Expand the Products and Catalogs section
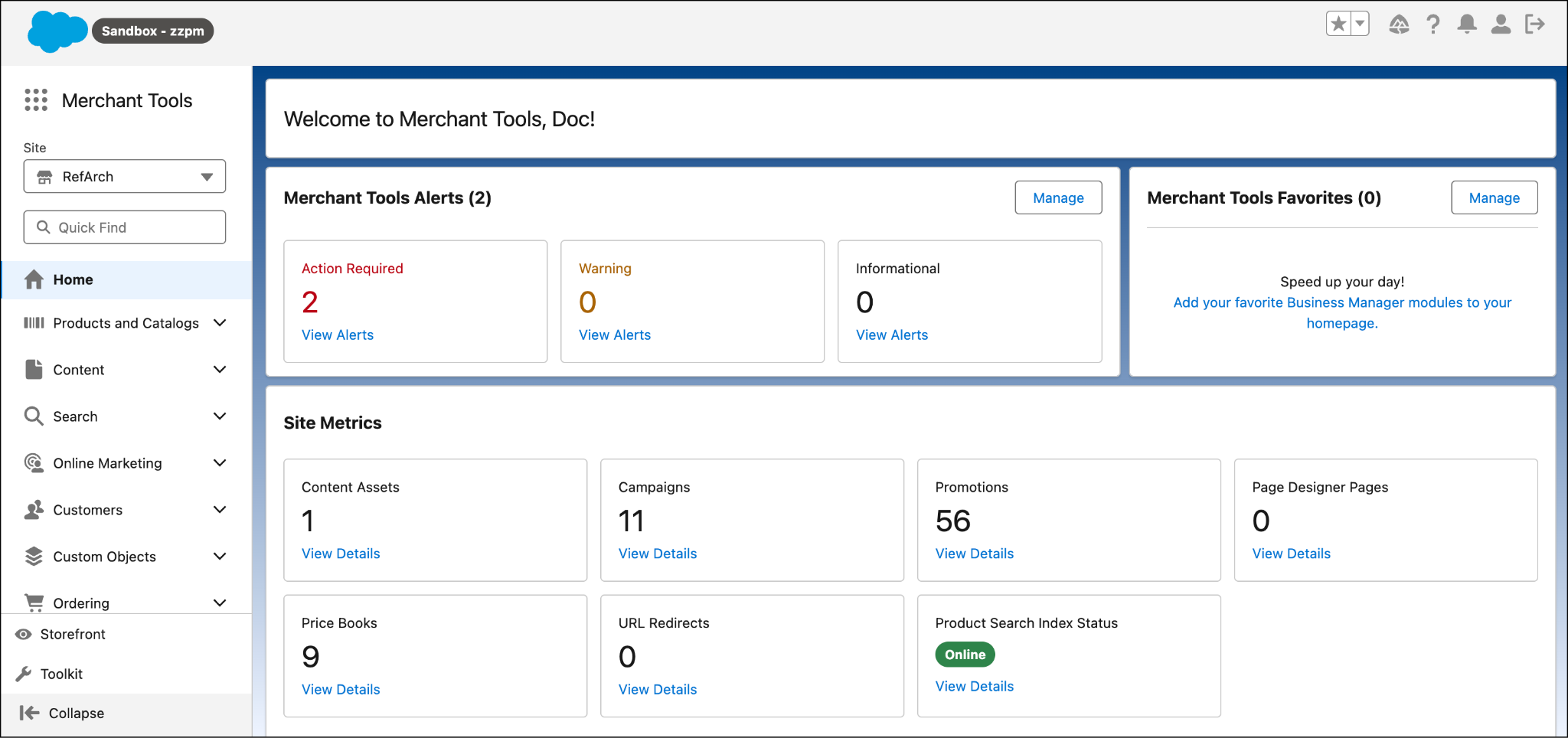1568x738 pixels. pos(125,323)
